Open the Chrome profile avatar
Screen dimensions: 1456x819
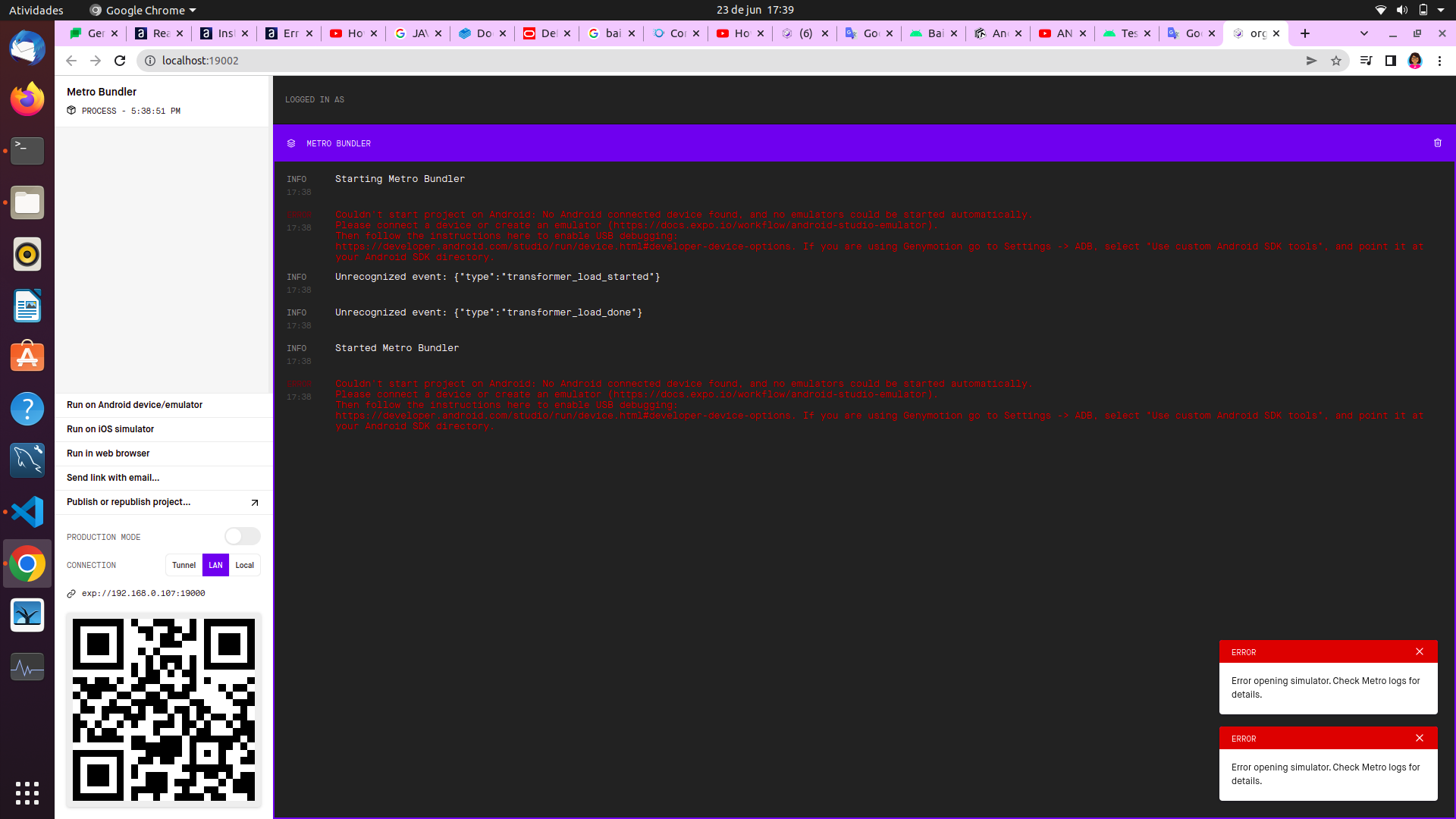coord(1415,61)
